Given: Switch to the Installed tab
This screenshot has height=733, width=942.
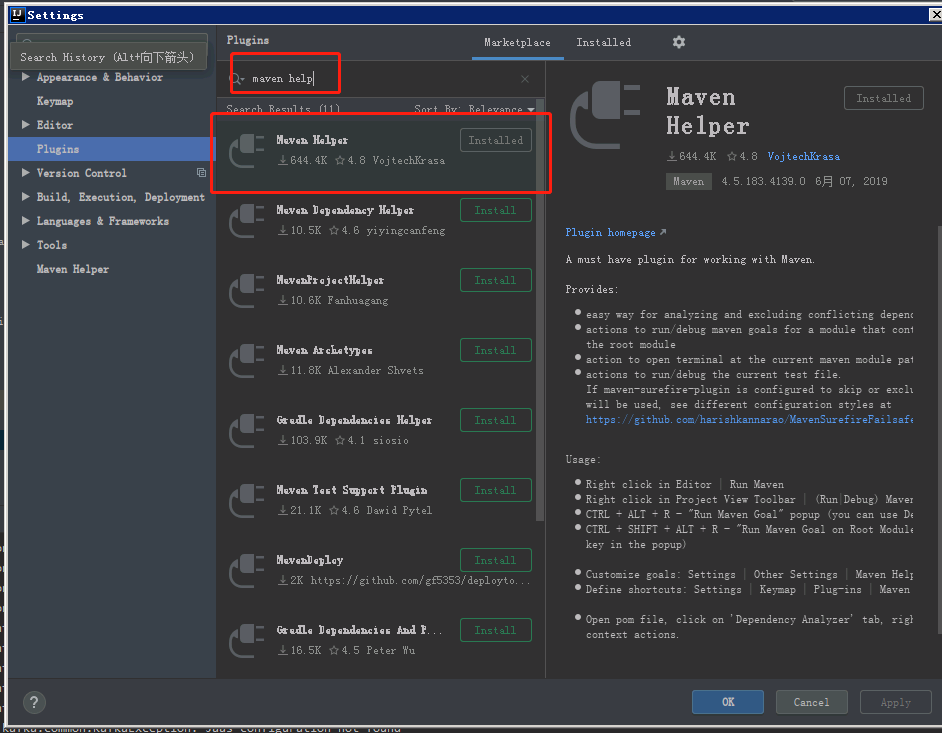Looking at the screenshot, I should click(x=604, y=43).
